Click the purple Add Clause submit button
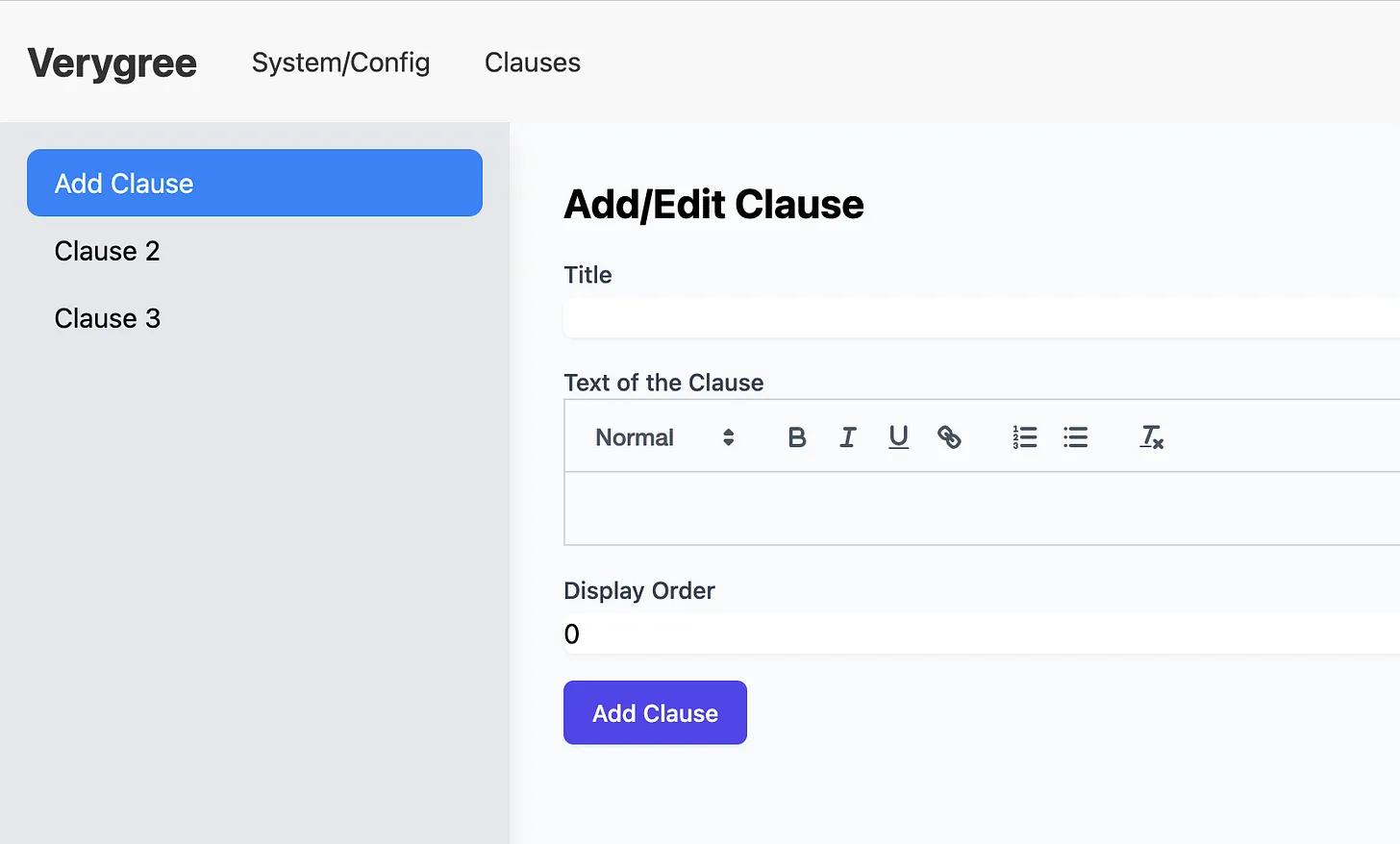The height and width of the screenshot is (844, 1400). click(x=655, y=712)
